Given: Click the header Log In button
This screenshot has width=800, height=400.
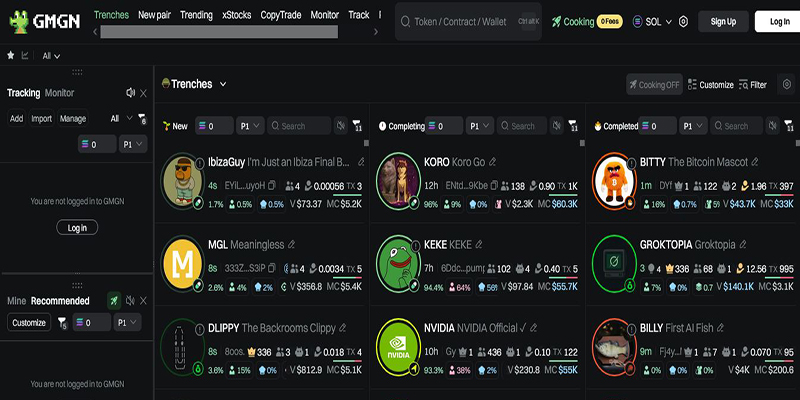Looking at the screenshot, I should [x=779, y=21].
